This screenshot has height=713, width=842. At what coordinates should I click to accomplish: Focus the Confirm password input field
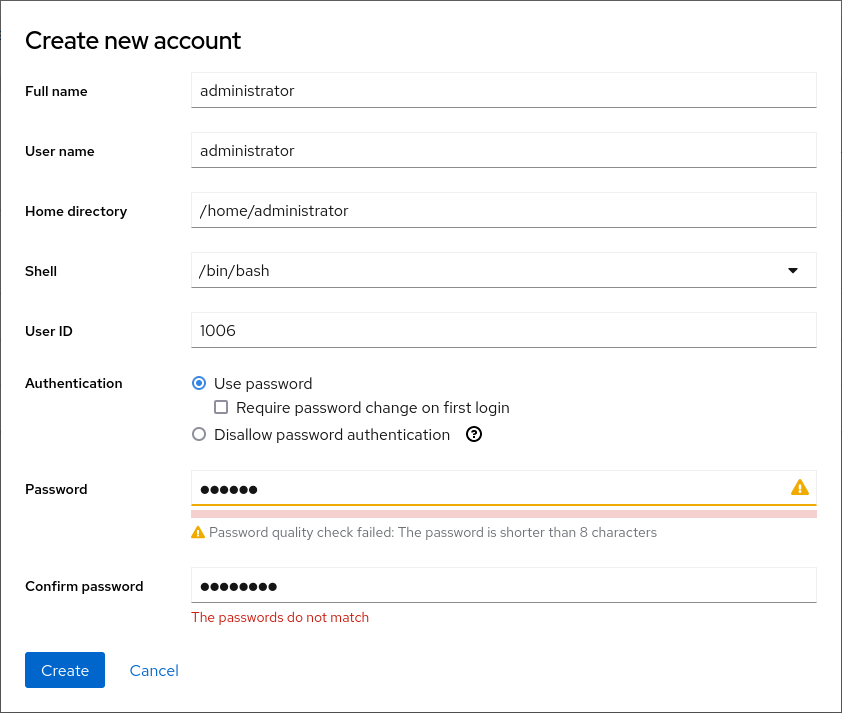[x=503, y=586]
